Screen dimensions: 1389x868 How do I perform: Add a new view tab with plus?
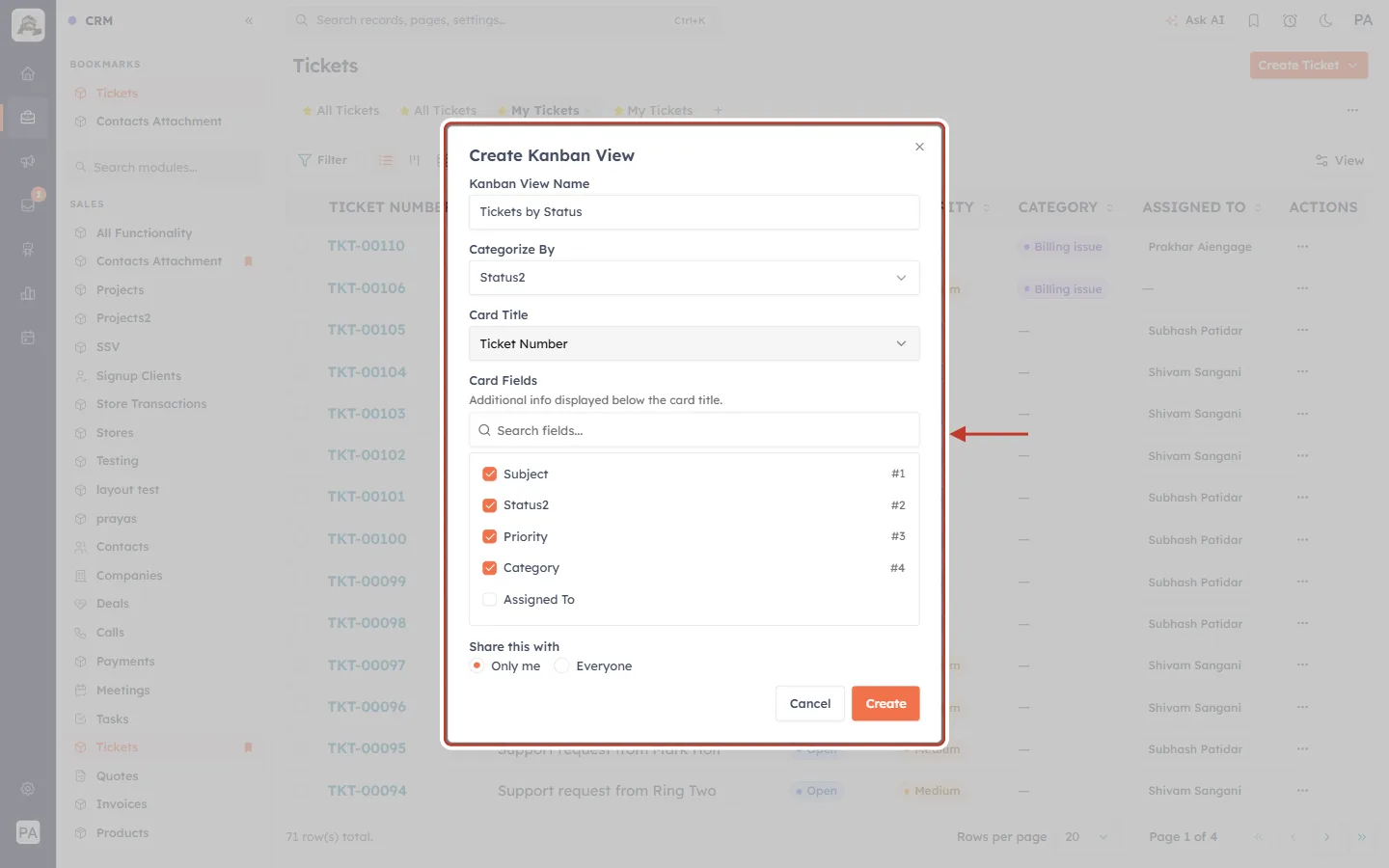(718, 111)
